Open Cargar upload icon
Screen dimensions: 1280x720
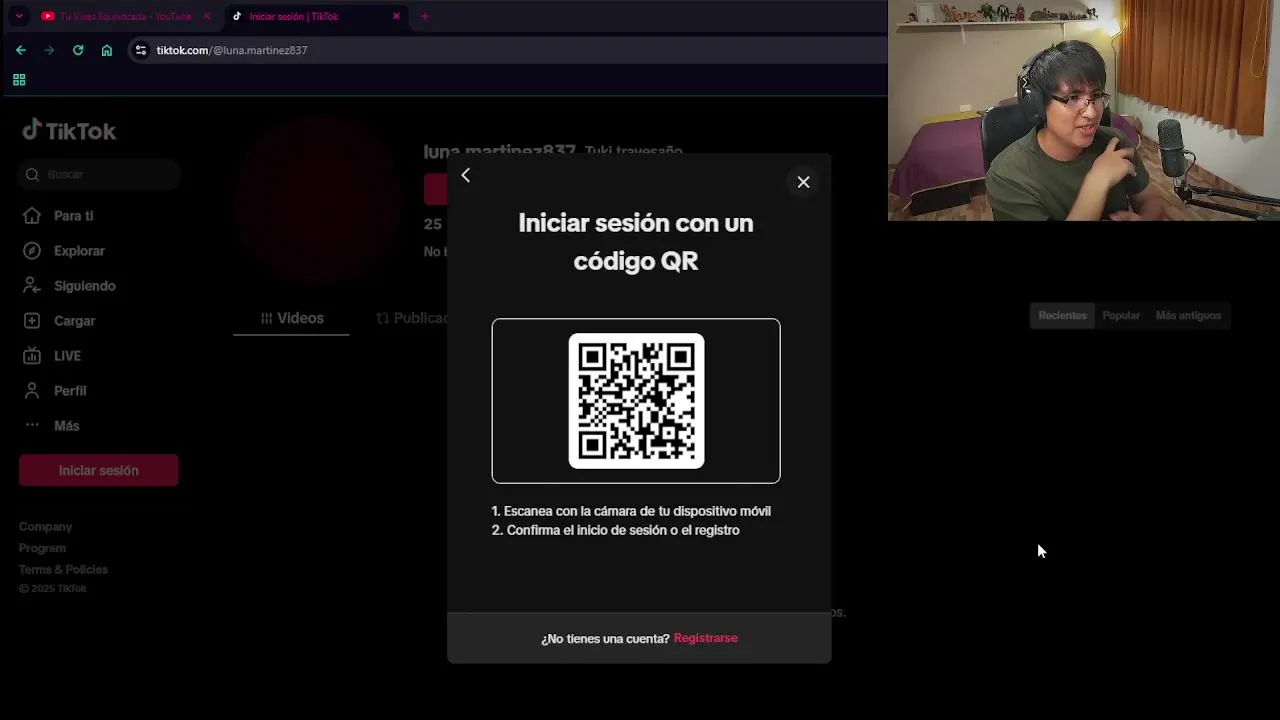click(32, 321)
